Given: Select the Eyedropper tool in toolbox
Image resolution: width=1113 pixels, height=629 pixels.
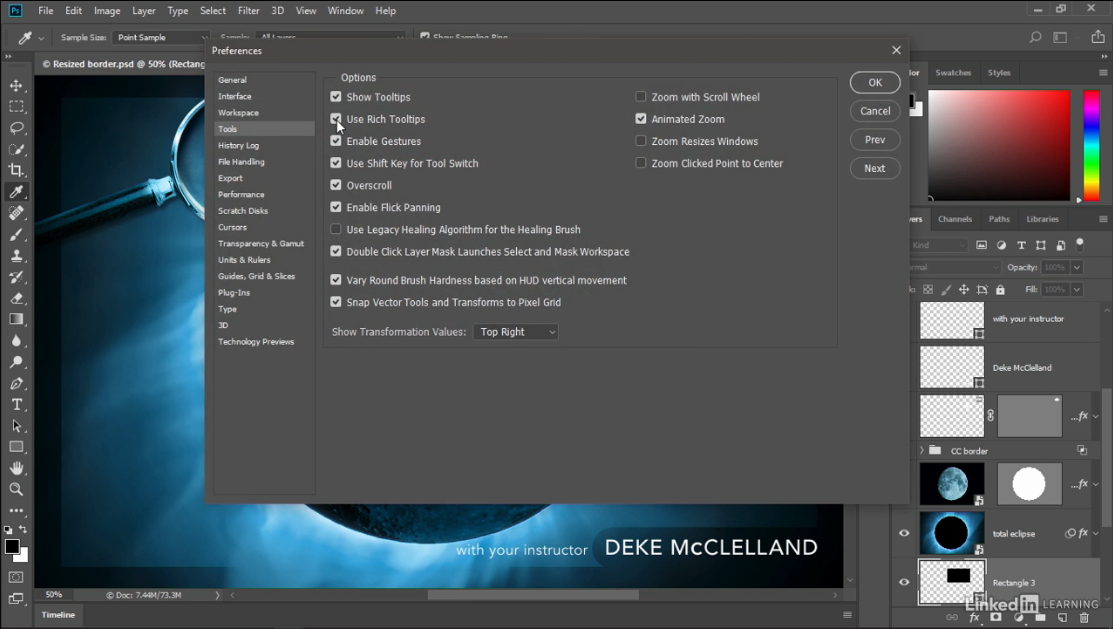Looking at the screenshot, I should (x=16, y=192).
